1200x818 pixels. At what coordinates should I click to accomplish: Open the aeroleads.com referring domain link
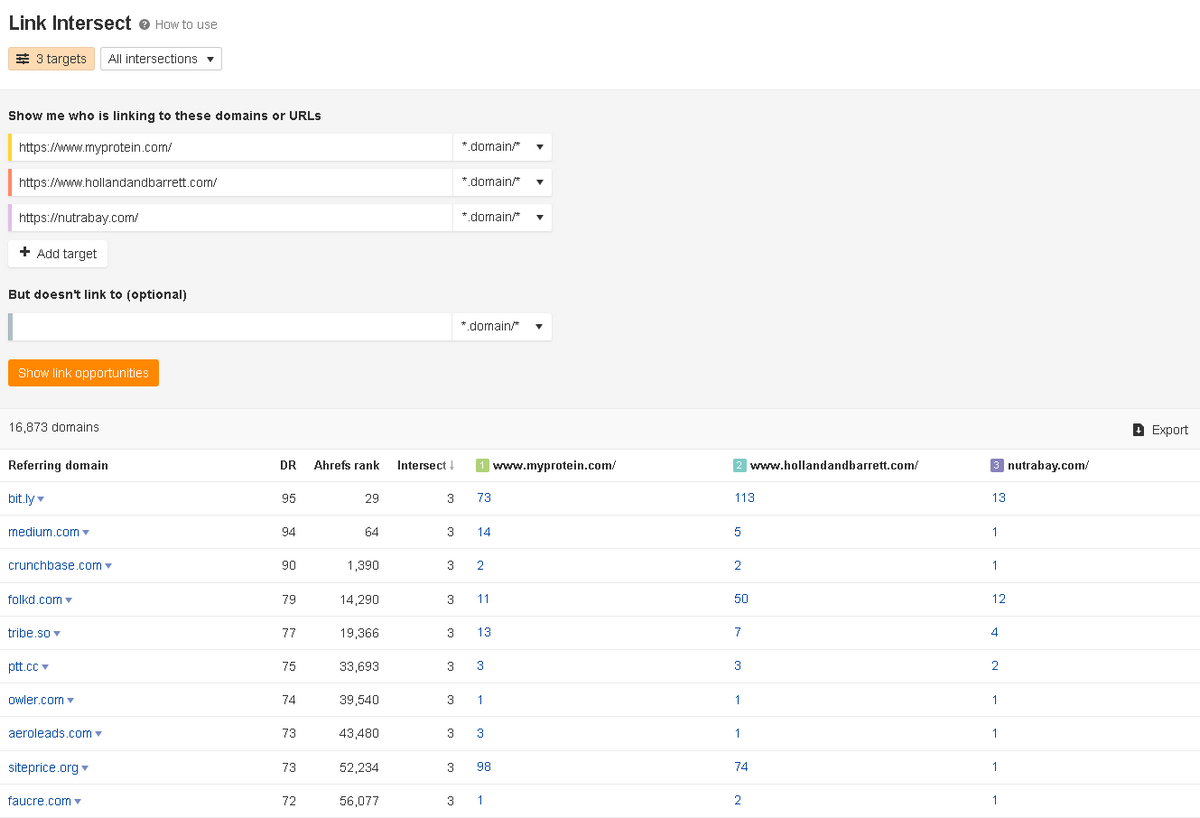pos(50,733)
